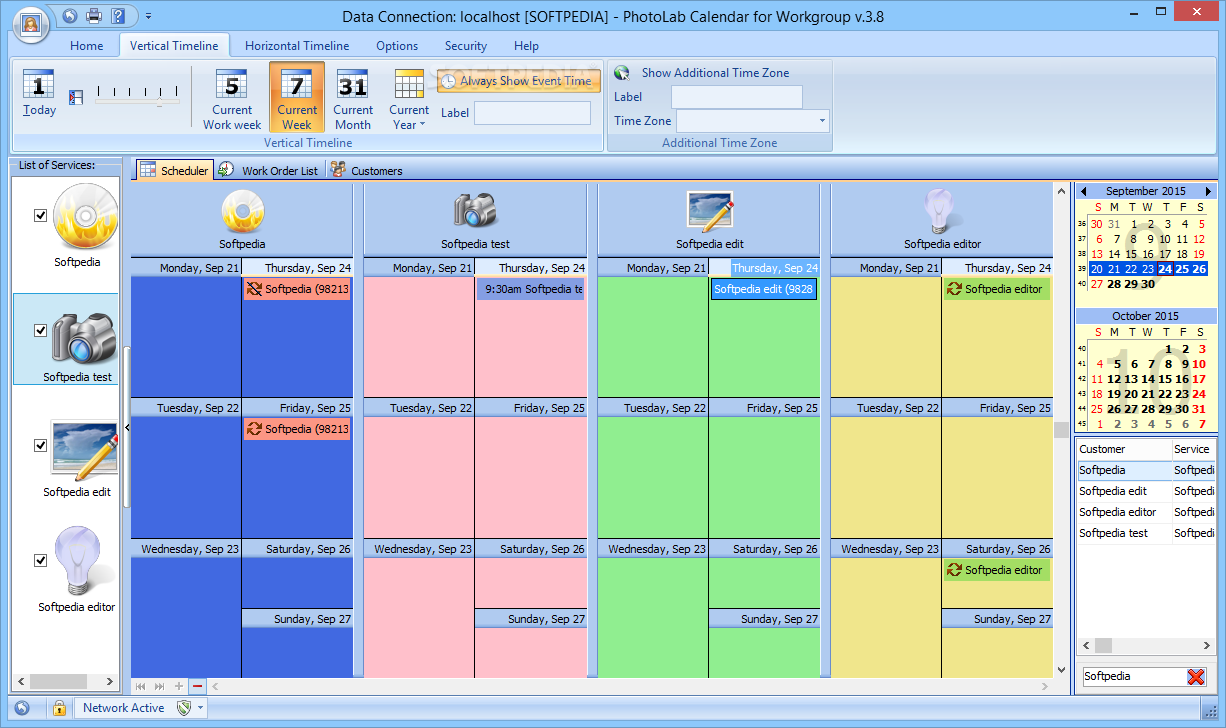Uncheck the Softpedia service checkbox
Viewport: 1226px width, 728px height.
coord(41,215)
